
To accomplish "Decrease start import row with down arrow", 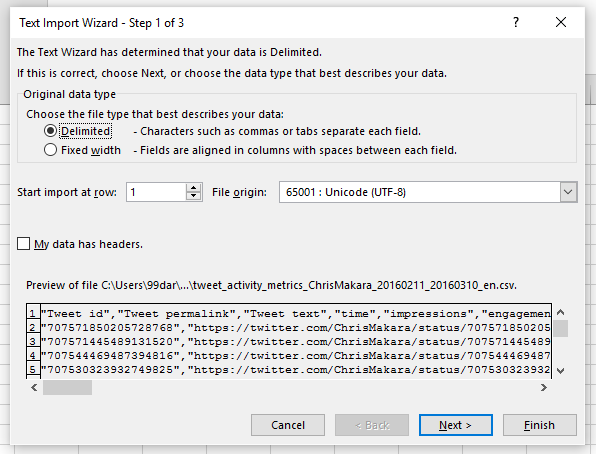I will point(194,196).
